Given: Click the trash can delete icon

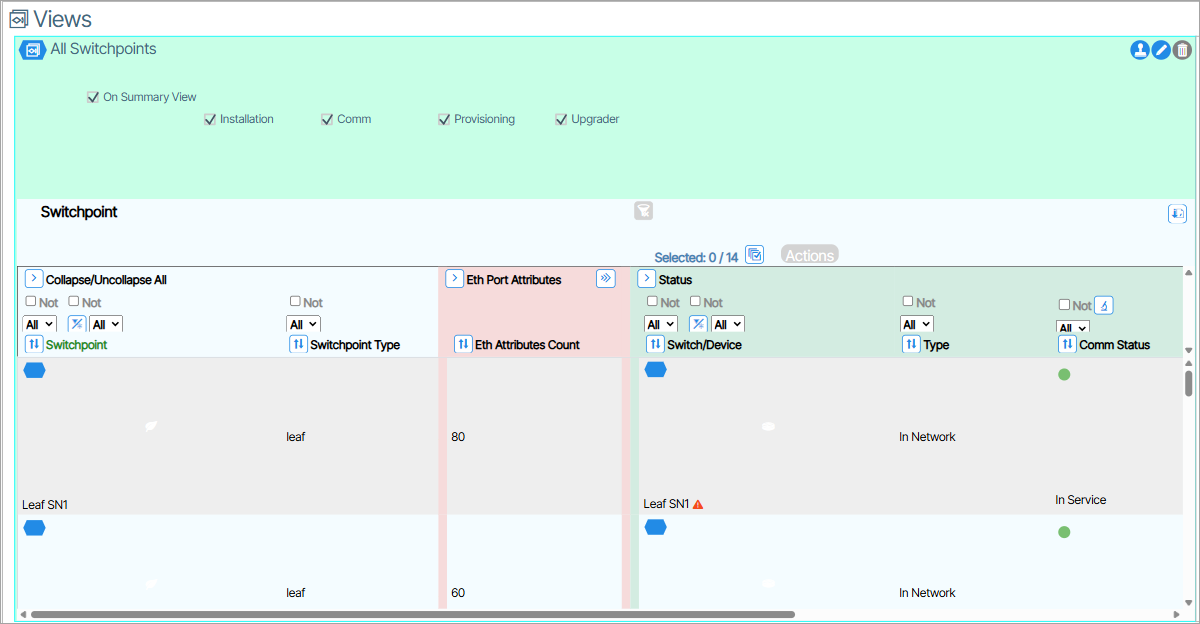Looking at the screenshot, I should click(1182, 50).
